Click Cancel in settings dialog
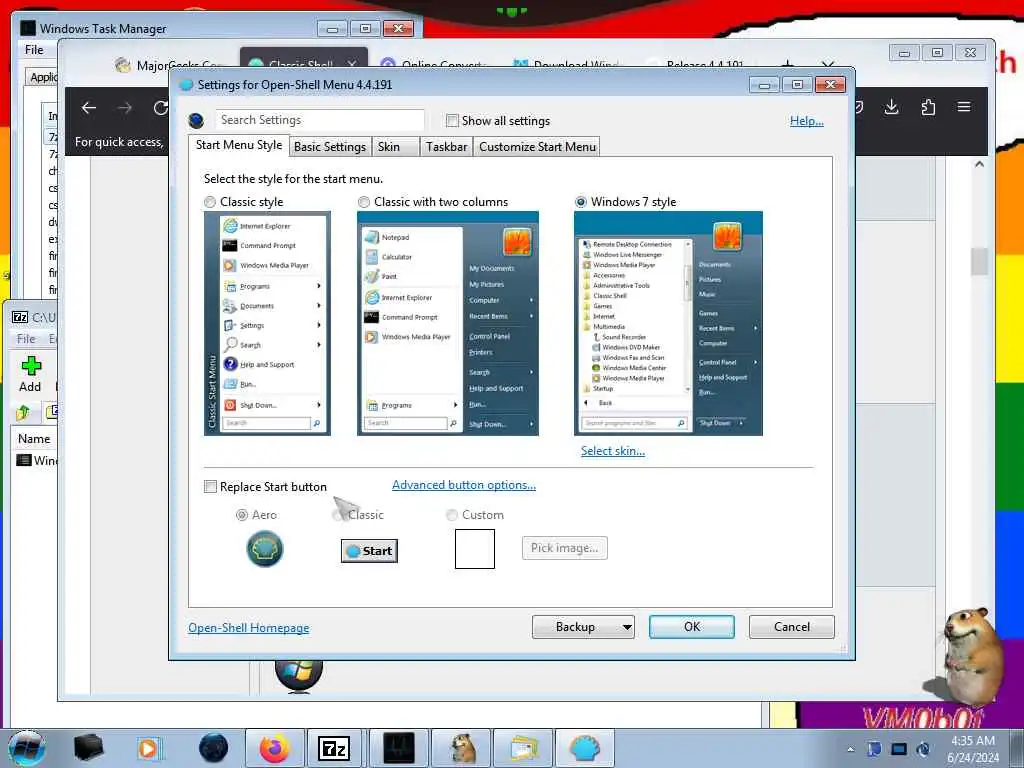 (x=792, y=627)
